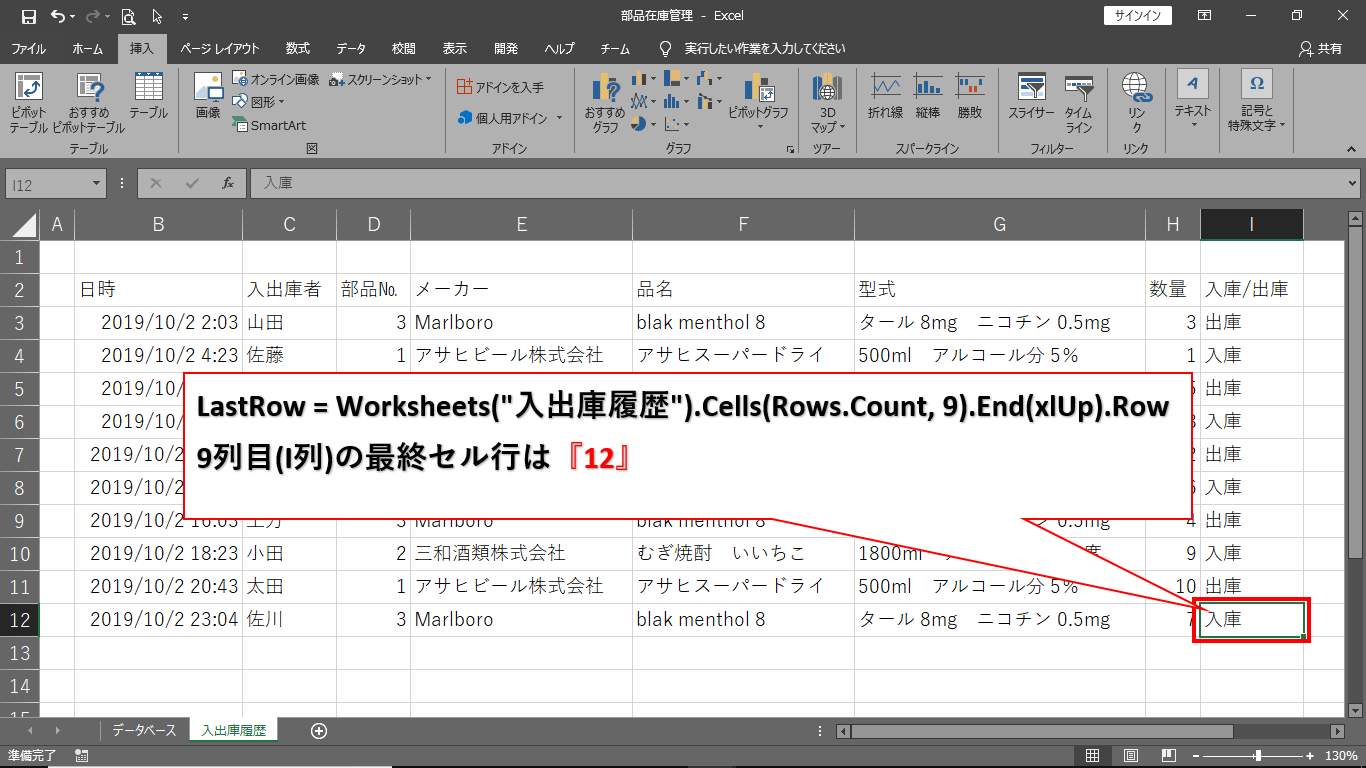This screenshot has height=768, width=1366.
Task: Insert a win/loss sparkline (勝敗)
Action: click(x=970, y=96)
